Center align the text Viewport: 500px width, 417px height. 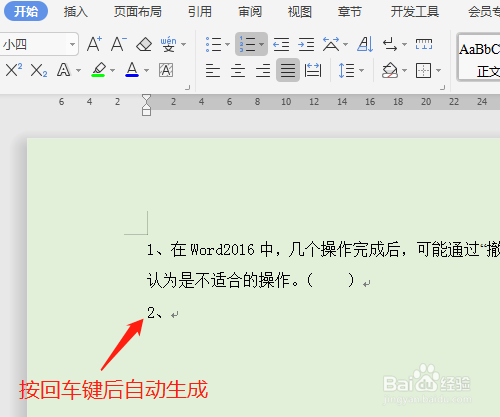coord(238,70)
